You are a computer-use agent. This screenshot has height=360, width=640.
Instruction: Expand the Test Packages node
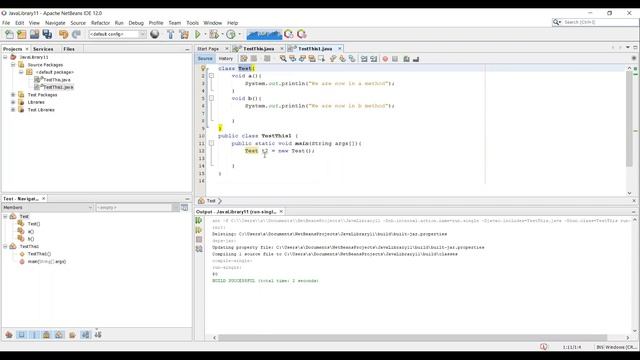pos(13,95)
